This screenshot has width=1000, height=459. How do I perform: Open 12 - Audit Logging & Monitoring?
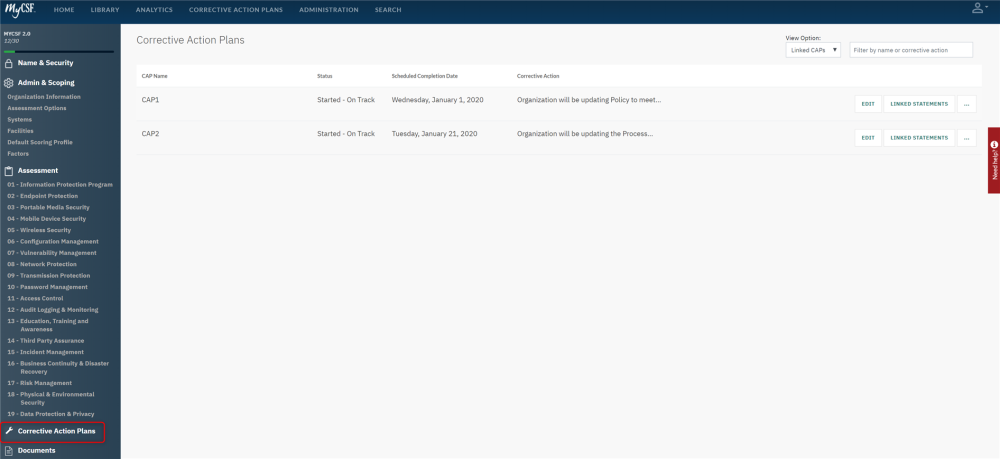point(53,310)
